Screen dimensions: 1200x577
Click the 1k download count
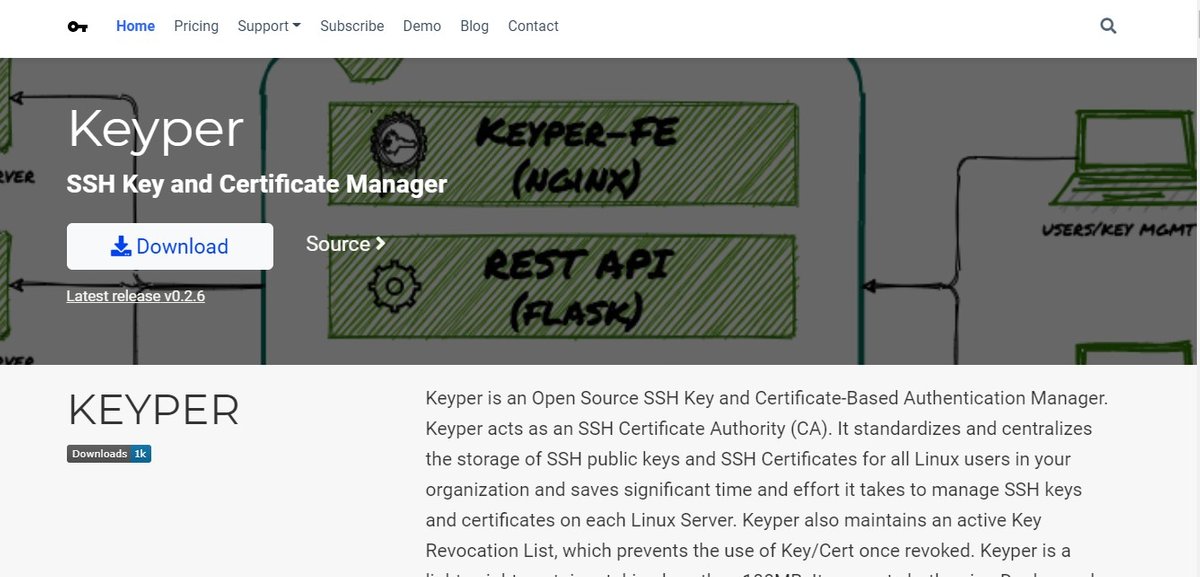pos(141,453)
